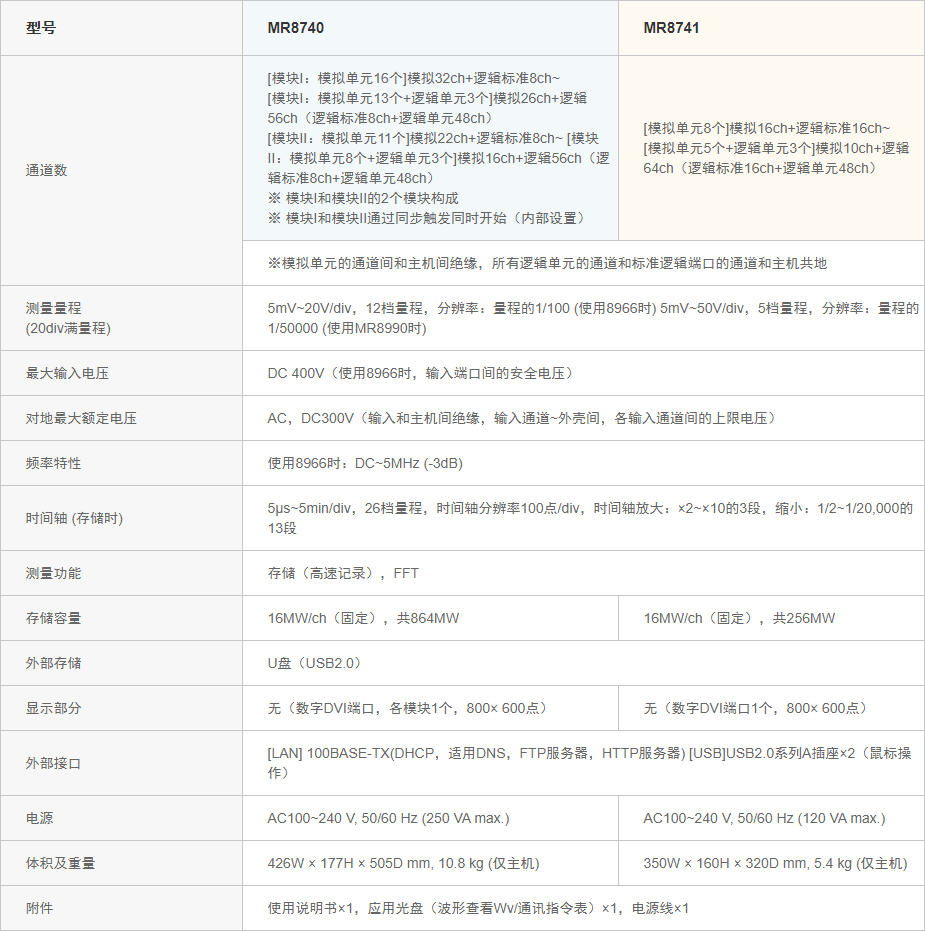The image size is (925, 932).
Task: Click the 测量功能 row label
Action: click(54, 574)
